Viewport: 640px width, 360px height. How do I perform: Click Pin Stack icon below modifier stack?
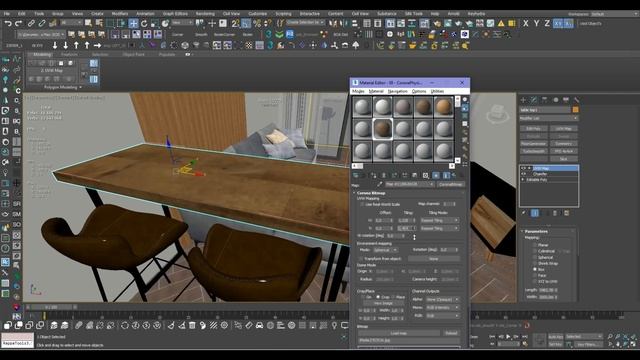pos(524,213)
